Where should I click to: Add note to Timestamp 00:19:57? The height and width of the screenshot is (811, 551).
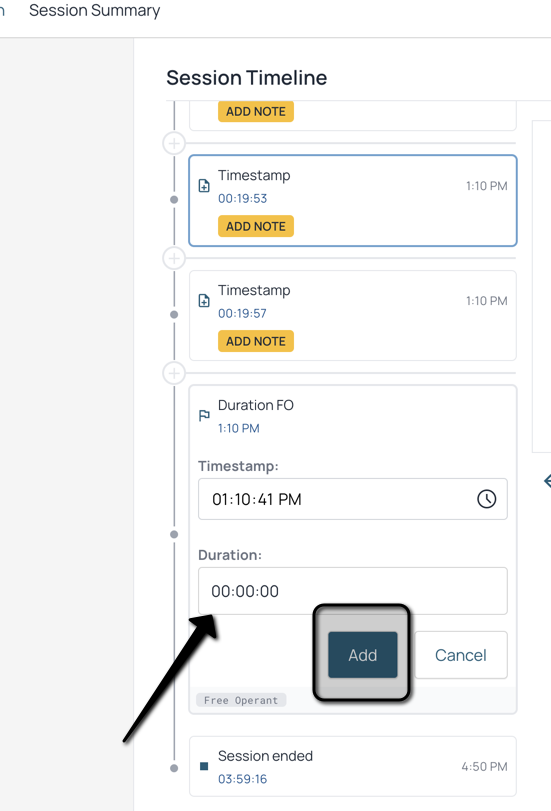[x=256, y=341]
